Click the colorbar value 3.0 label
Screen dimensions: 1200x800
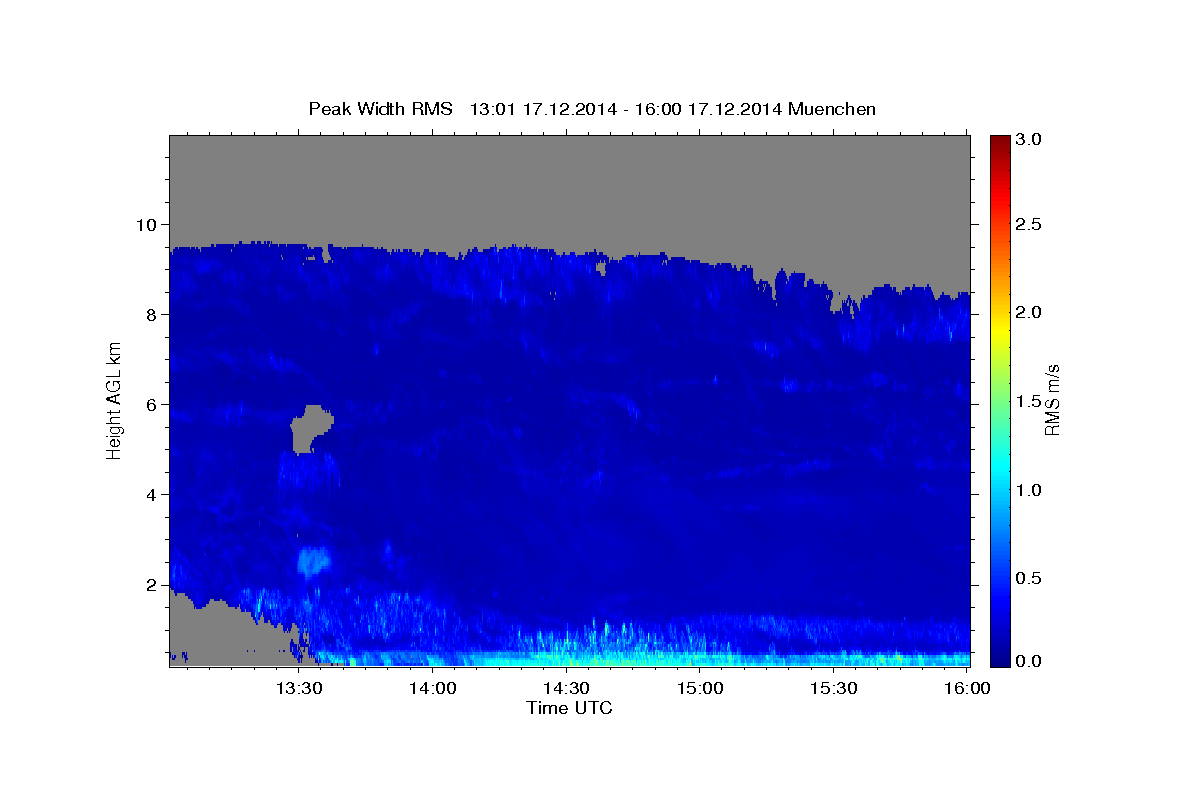(x=1028, y=139)
